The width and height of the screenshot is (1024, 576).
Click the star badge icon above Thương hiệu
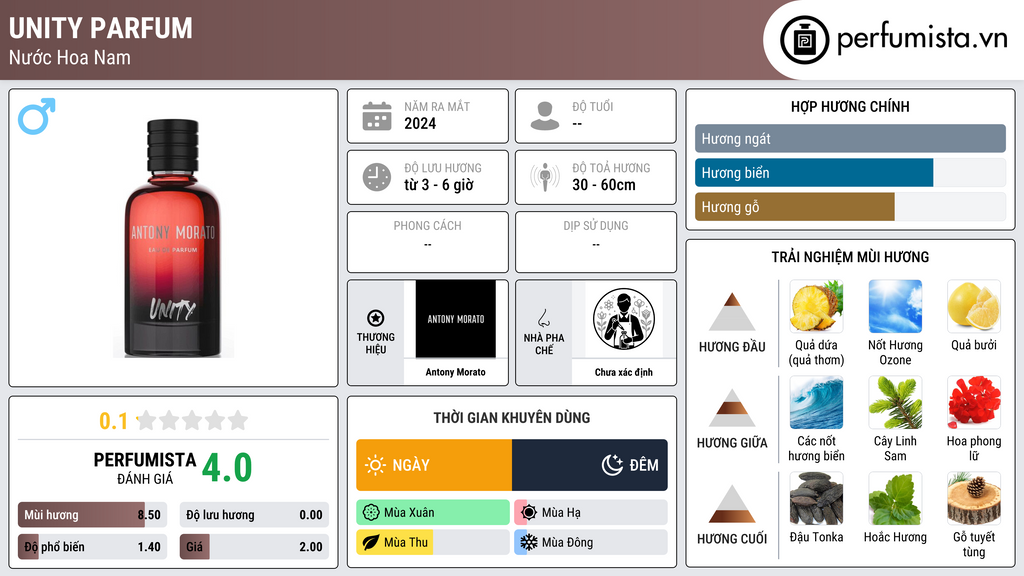click(x=376, y=318)
